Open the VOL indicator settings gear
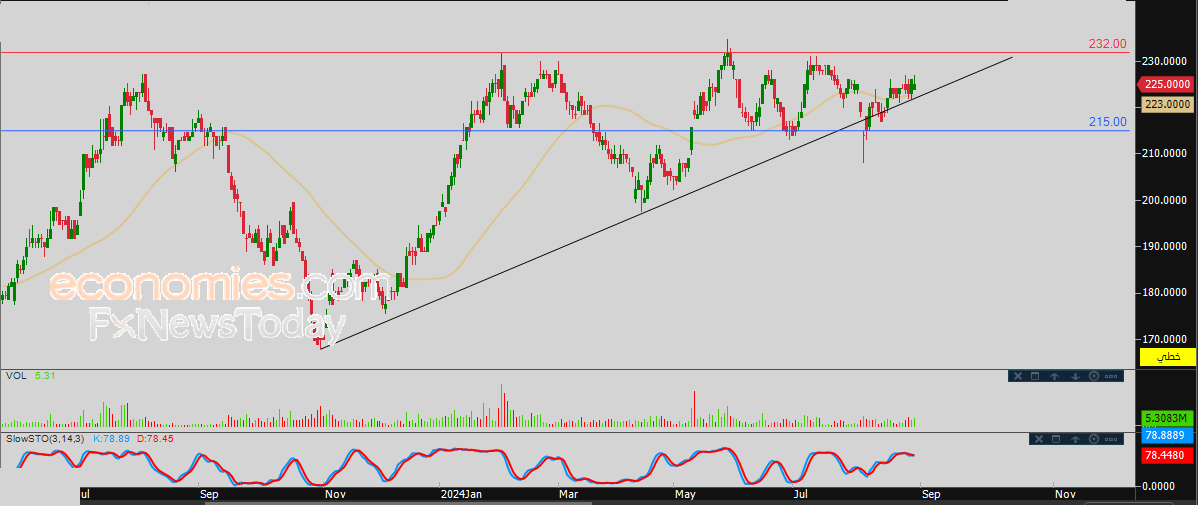This screenshot has width=1198, height=506. 1093,376
